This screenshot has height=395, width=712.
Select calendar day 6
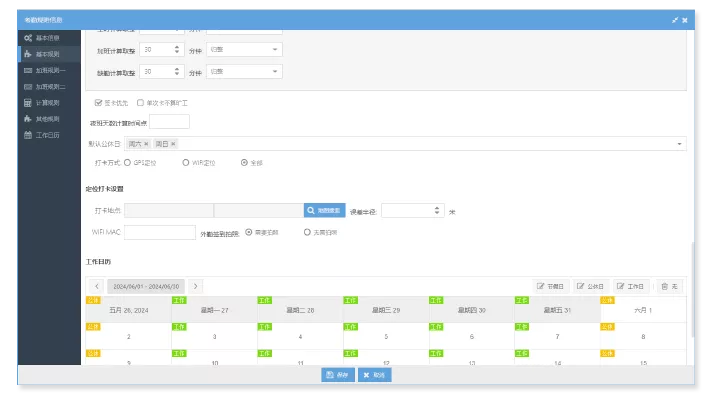pos(472,336)
